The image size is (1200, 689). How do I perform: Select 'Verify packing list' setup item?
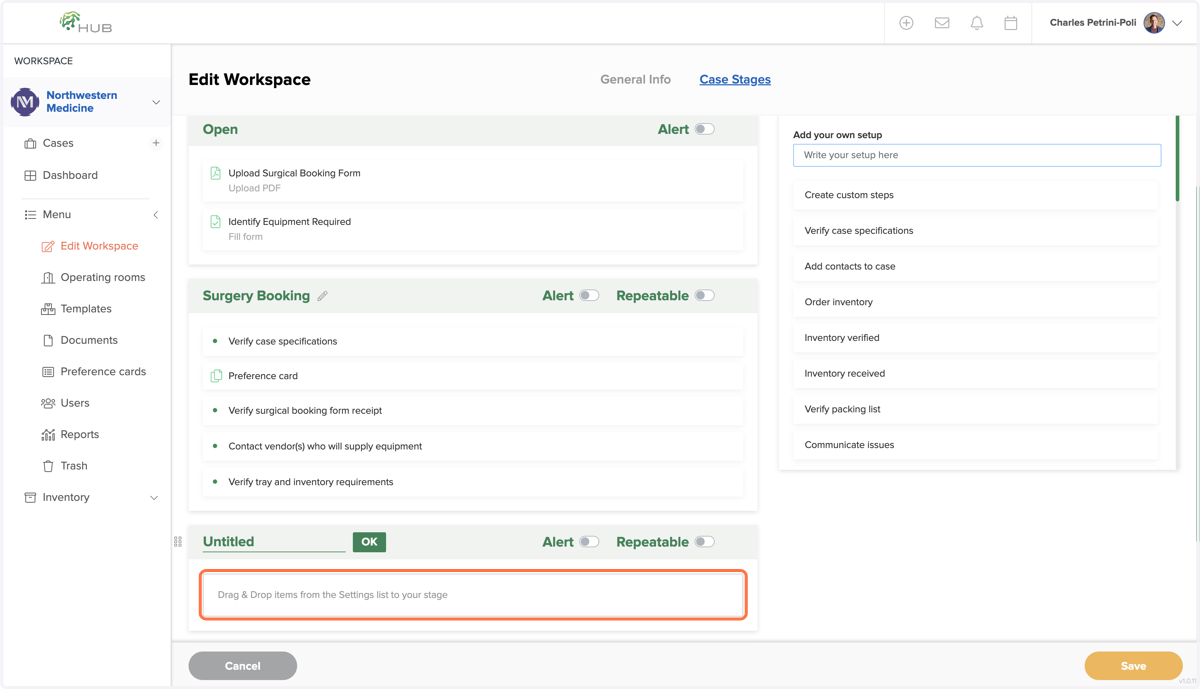click(976, 409)
